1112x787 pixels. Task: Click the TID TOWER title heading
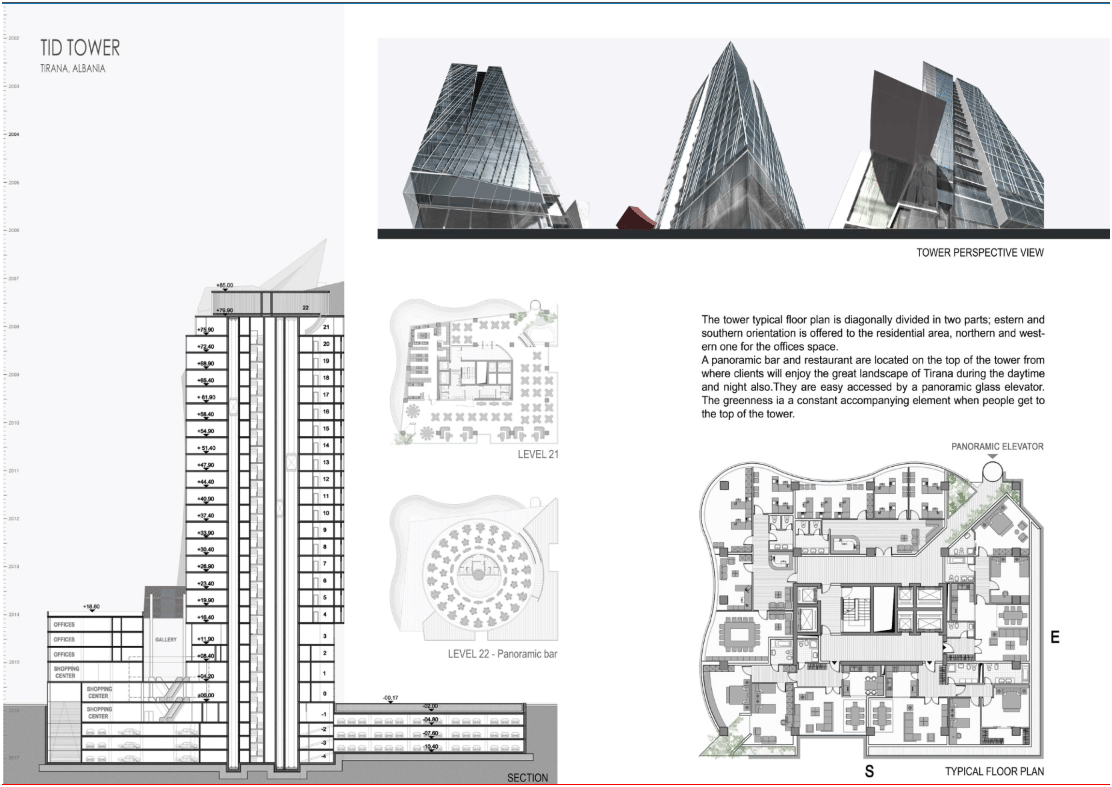[x=80, y=48]
